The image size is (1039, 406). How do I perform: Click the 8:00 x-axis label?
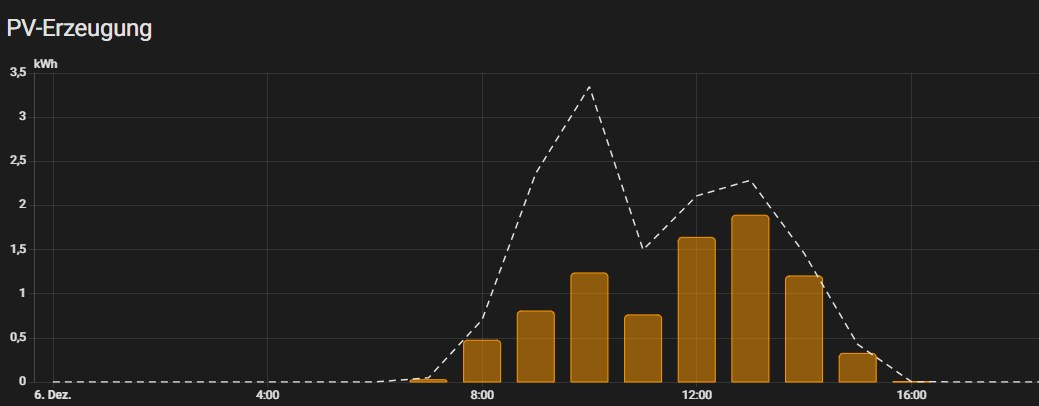[x=482, y=396]
